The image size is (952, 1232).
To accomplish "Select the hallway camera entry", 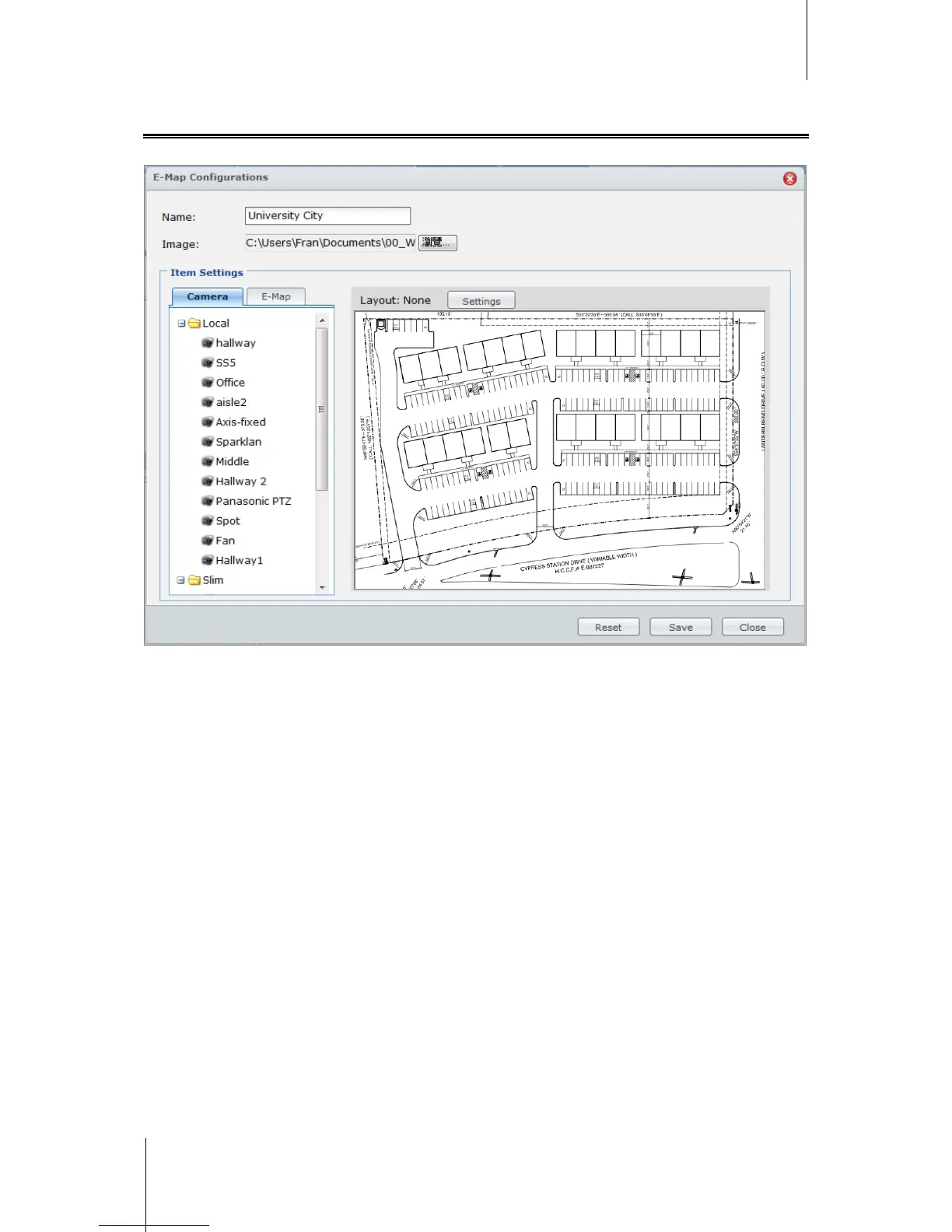I will coord(236,343).
